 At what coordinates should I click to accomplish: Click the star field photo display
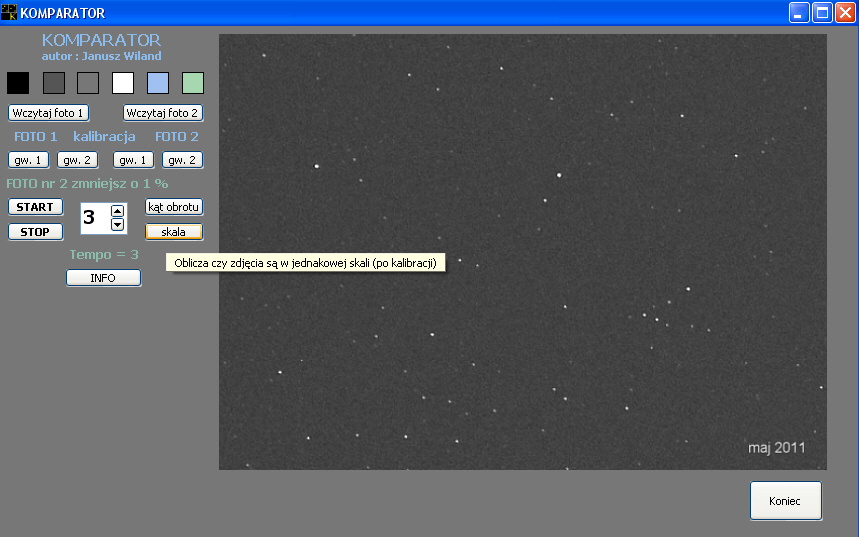(523, 252)
